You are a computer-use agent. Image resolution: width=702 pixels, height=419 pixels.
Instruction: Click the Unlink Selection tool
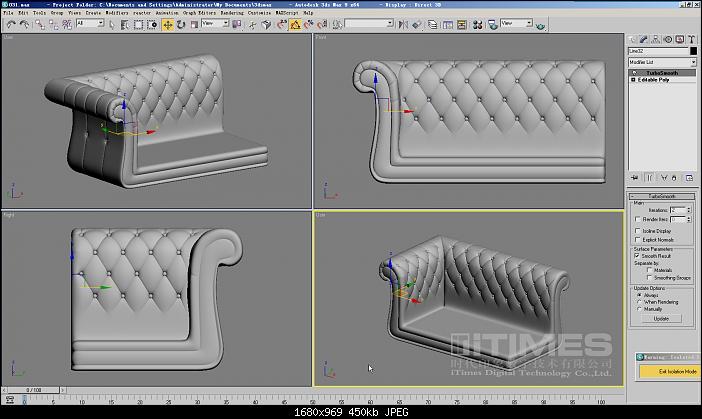tap(53, 25)
